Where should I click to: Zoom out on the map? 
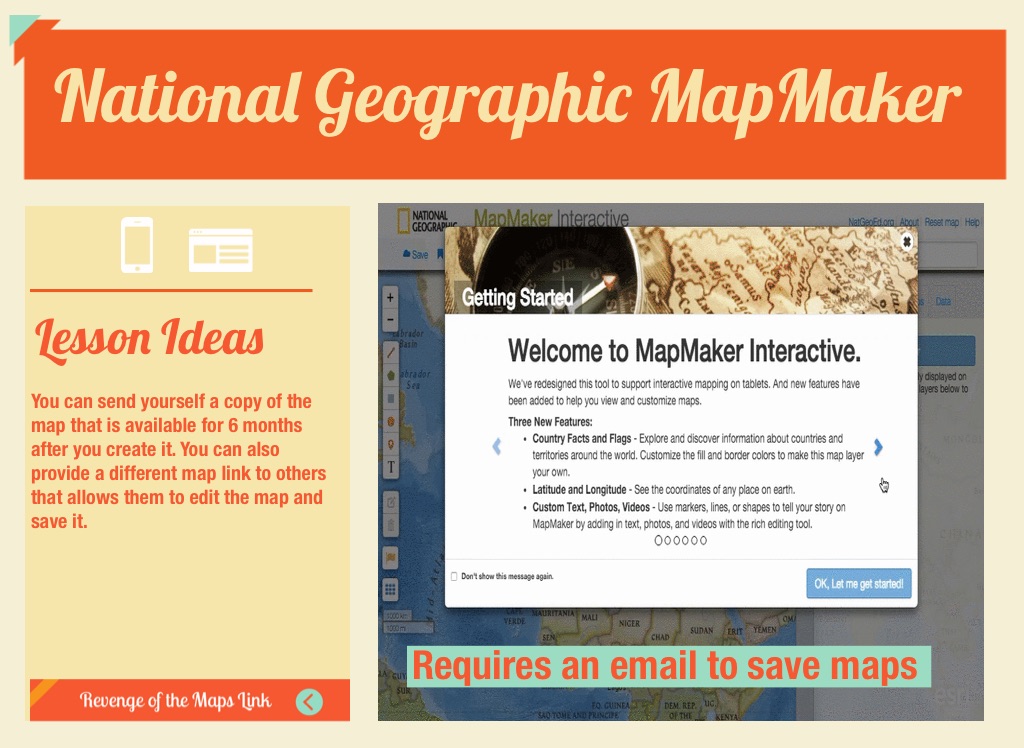click(x=390, y=320)
